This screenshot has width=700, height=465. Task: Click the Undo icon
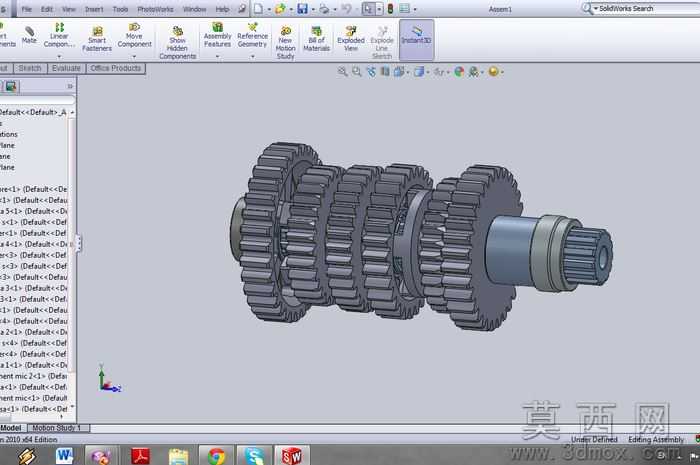coord(346,8)
